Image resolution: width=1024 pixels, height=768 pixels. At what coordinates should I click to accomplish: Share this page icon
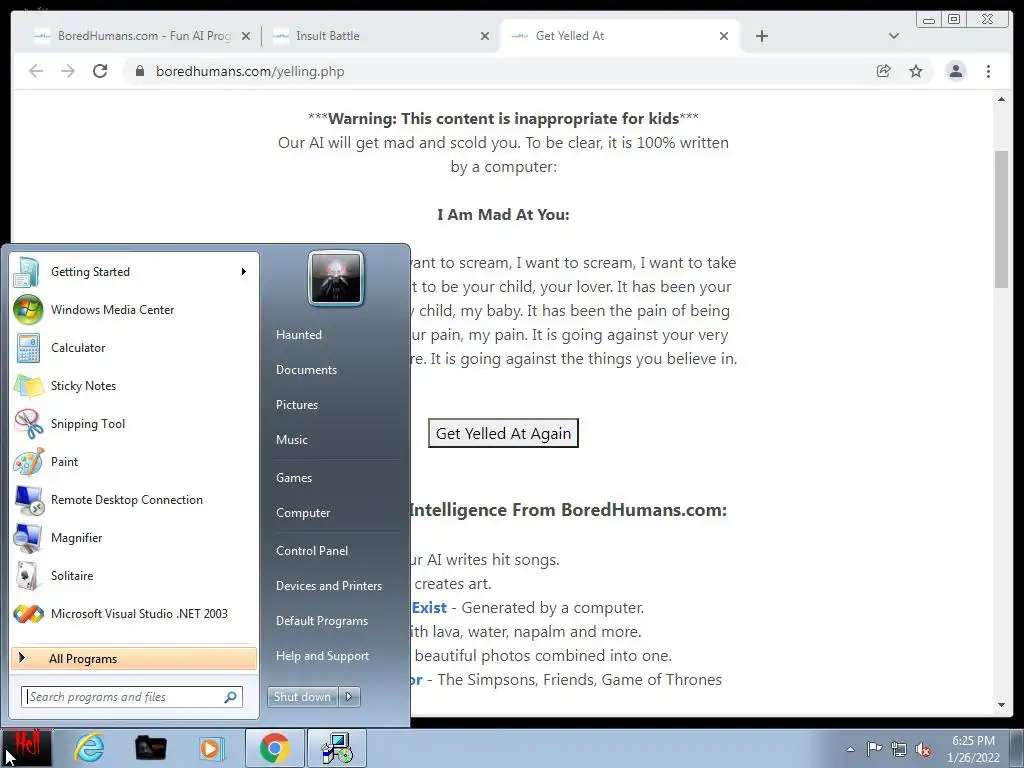[884, 71]
